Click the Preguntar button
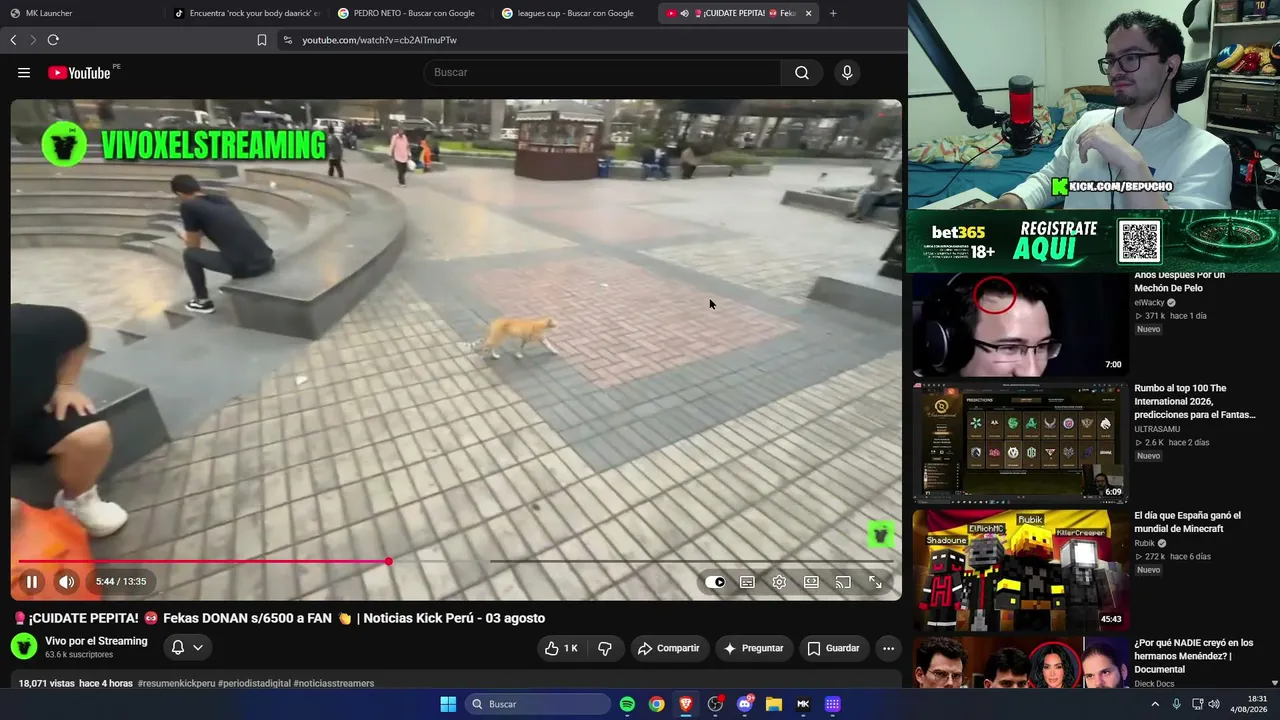Image resolution: width=1280 pixels, height=720 pixels. (754, 648)
